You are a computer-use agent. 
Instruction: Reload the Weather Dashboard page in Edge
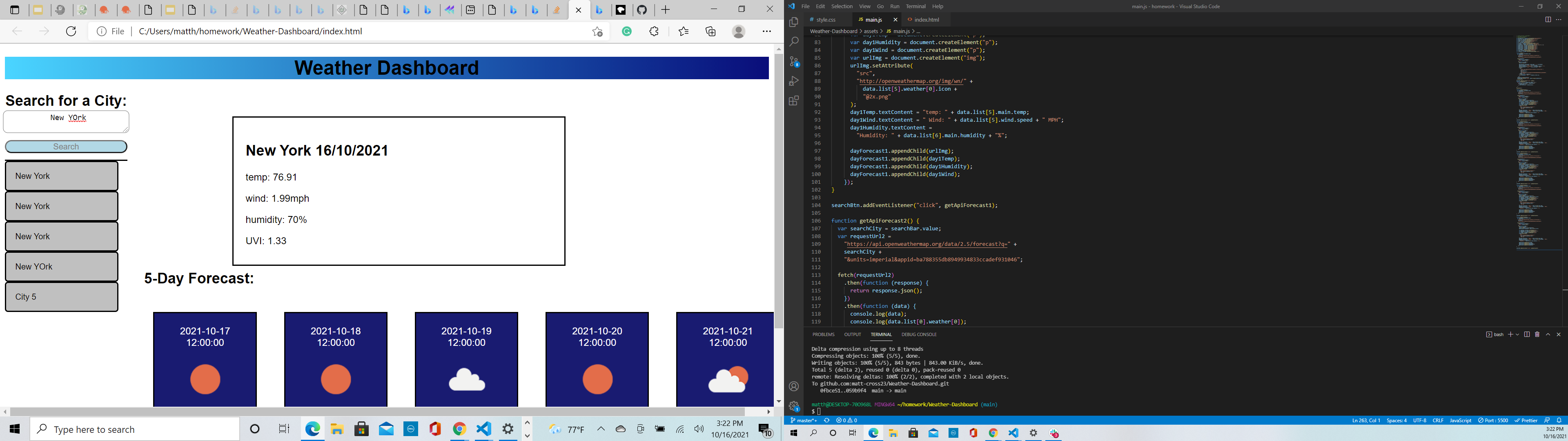coord(71,31)
